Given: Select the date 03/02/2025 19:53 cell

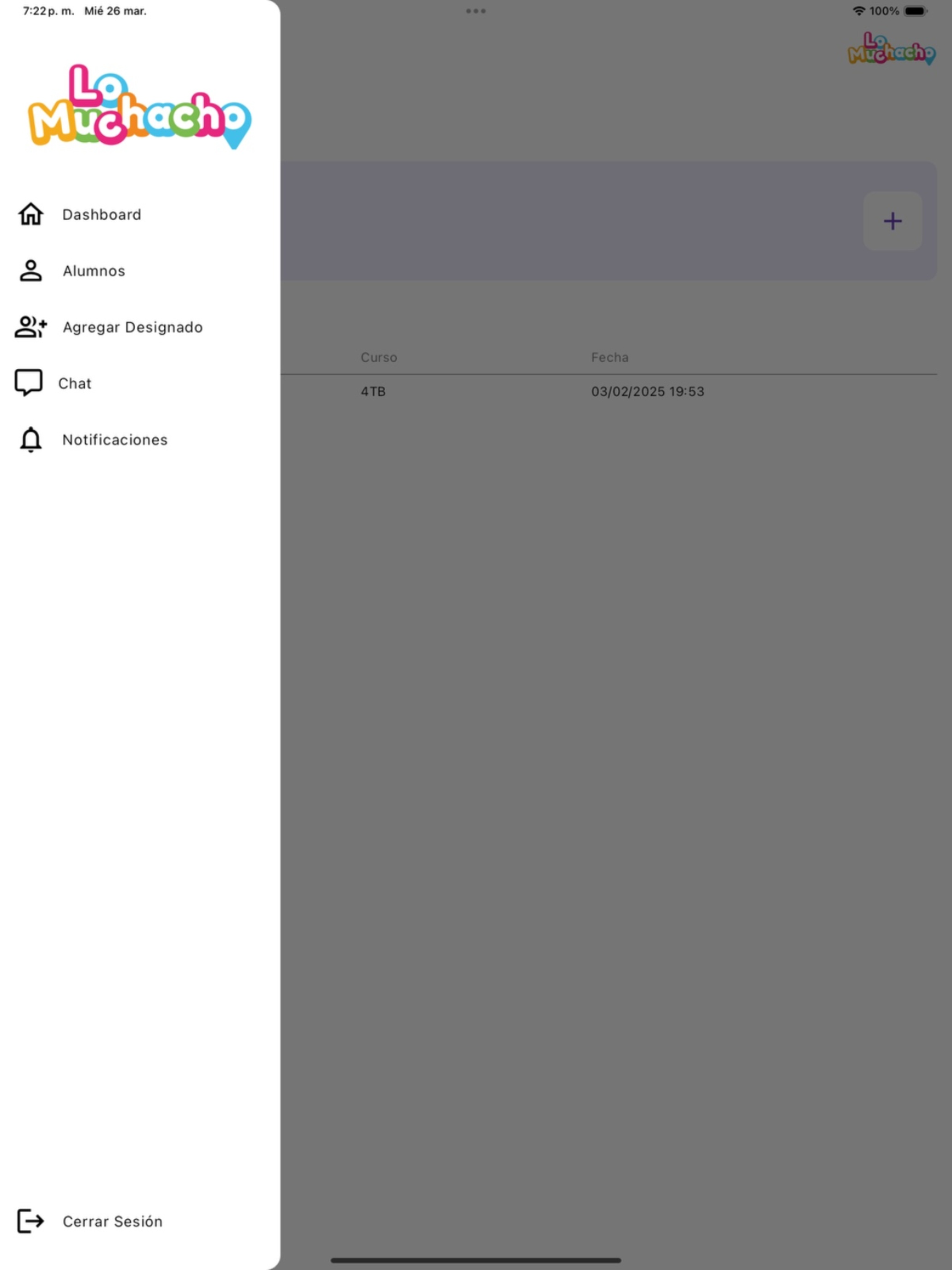Looking at the screenshot, I should (x=647, y=391).
